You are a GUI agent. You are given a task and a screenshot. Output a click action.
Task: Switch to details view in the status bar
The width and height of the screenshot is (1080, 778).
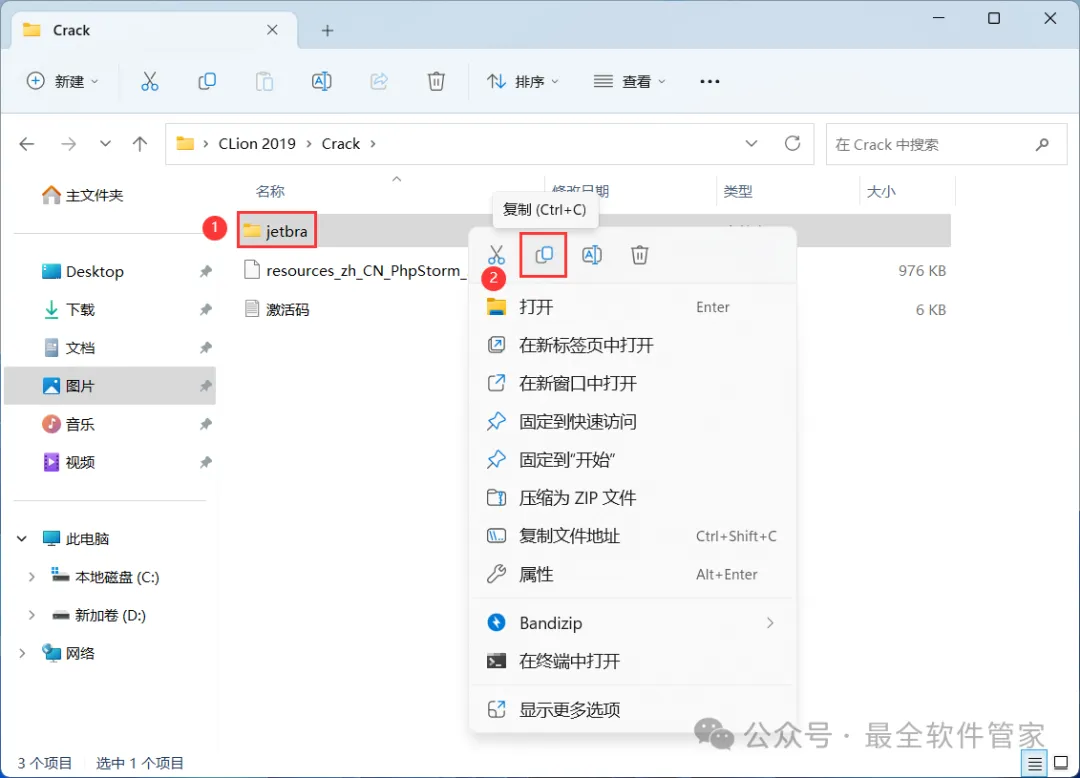(x=1035, y=763)
